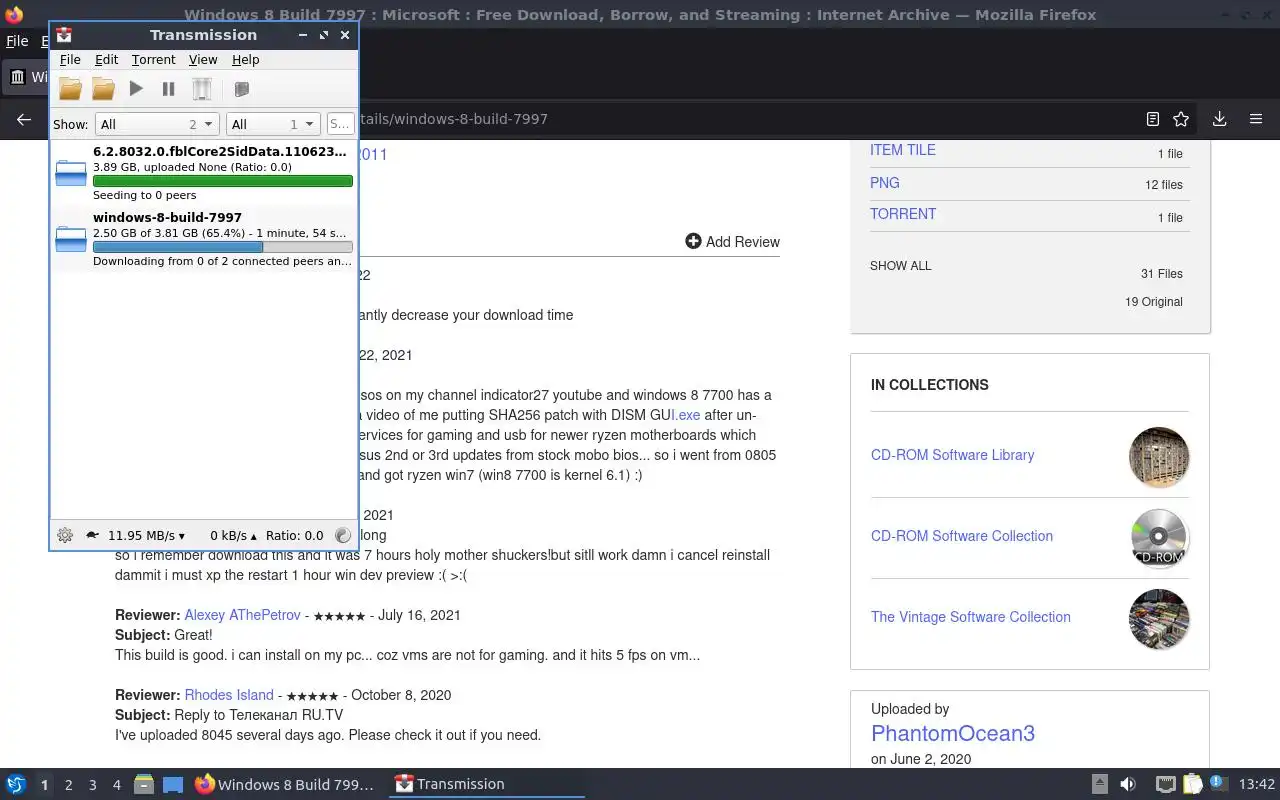Select the windows-8-build-7997 torrent row
1280x800 pixels.
pyautogui.click(x=204, y=239)
